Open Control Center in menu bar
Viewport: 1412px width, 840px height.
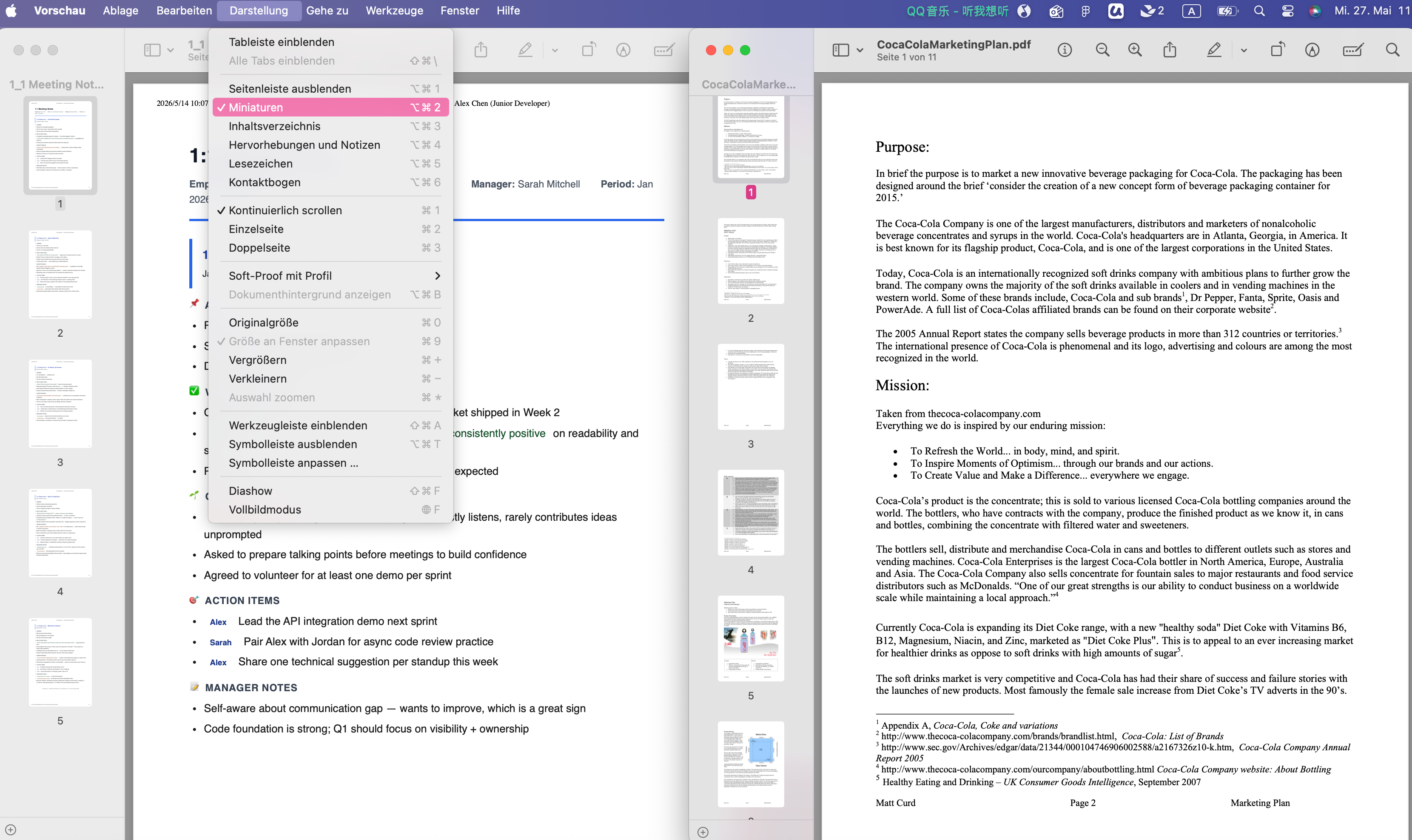[1287, 11]
